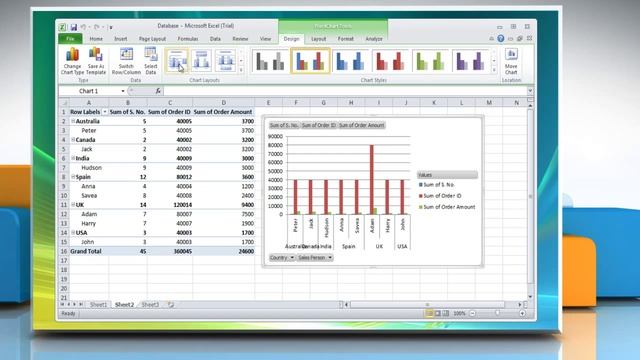The width and height of the screenshot is (640, 360).
Task: Open the chart tools Format tab
Action: 345,39
